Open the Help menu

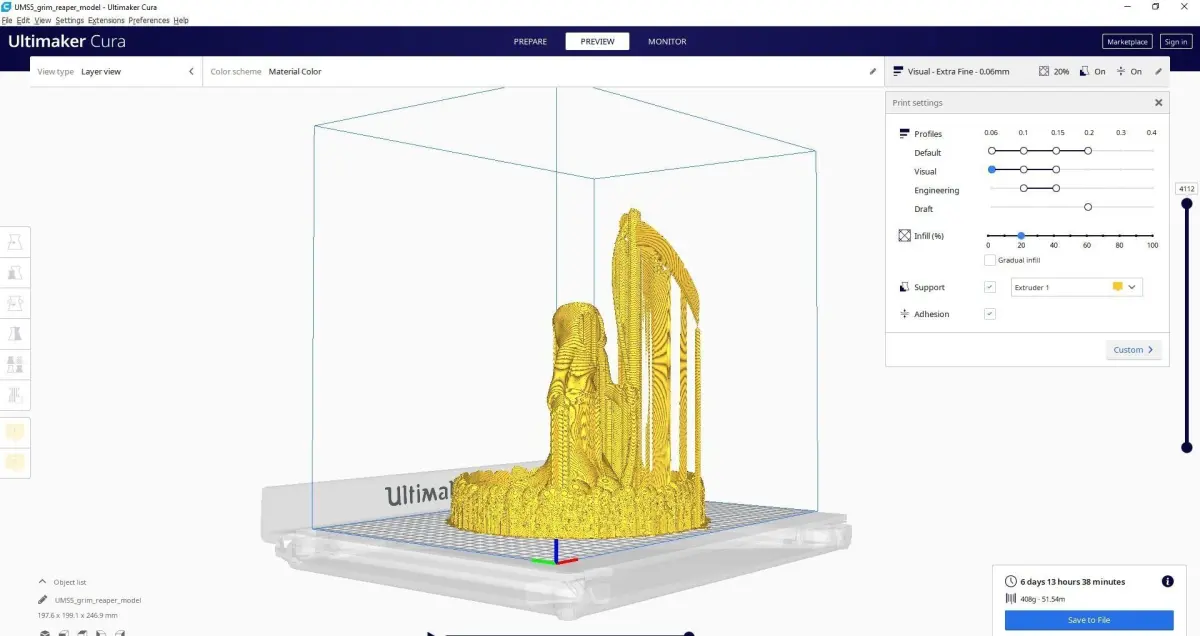tap(181, 20)
